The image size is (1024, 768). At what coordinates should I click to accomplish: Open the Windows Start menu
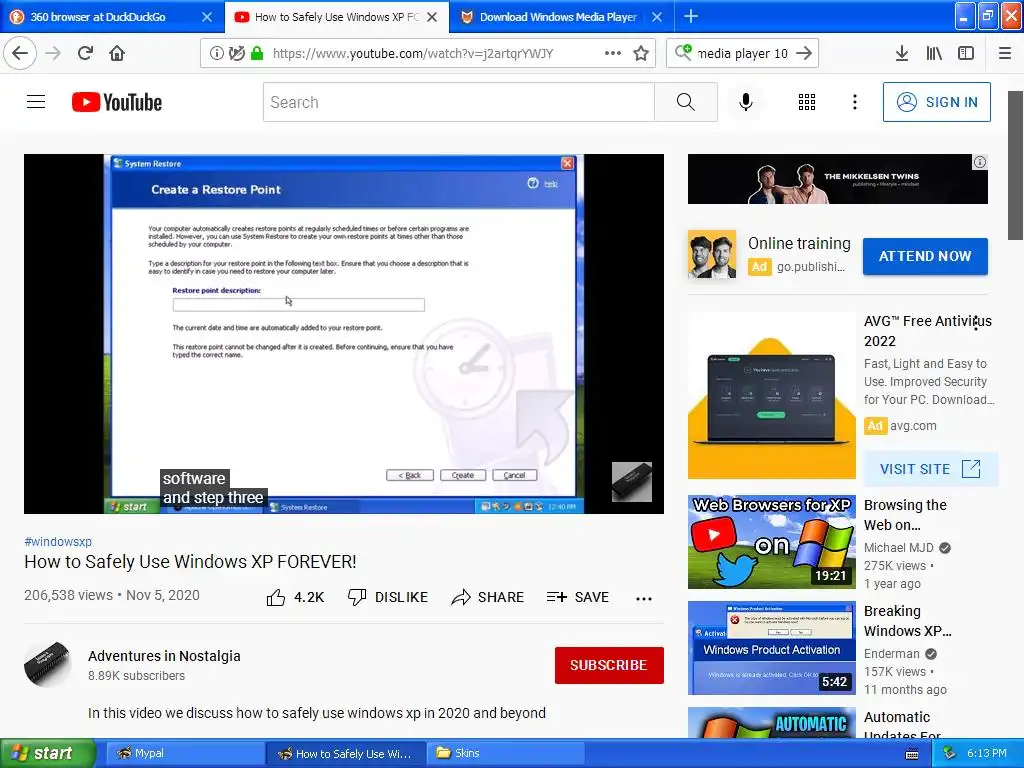[47, 753]
